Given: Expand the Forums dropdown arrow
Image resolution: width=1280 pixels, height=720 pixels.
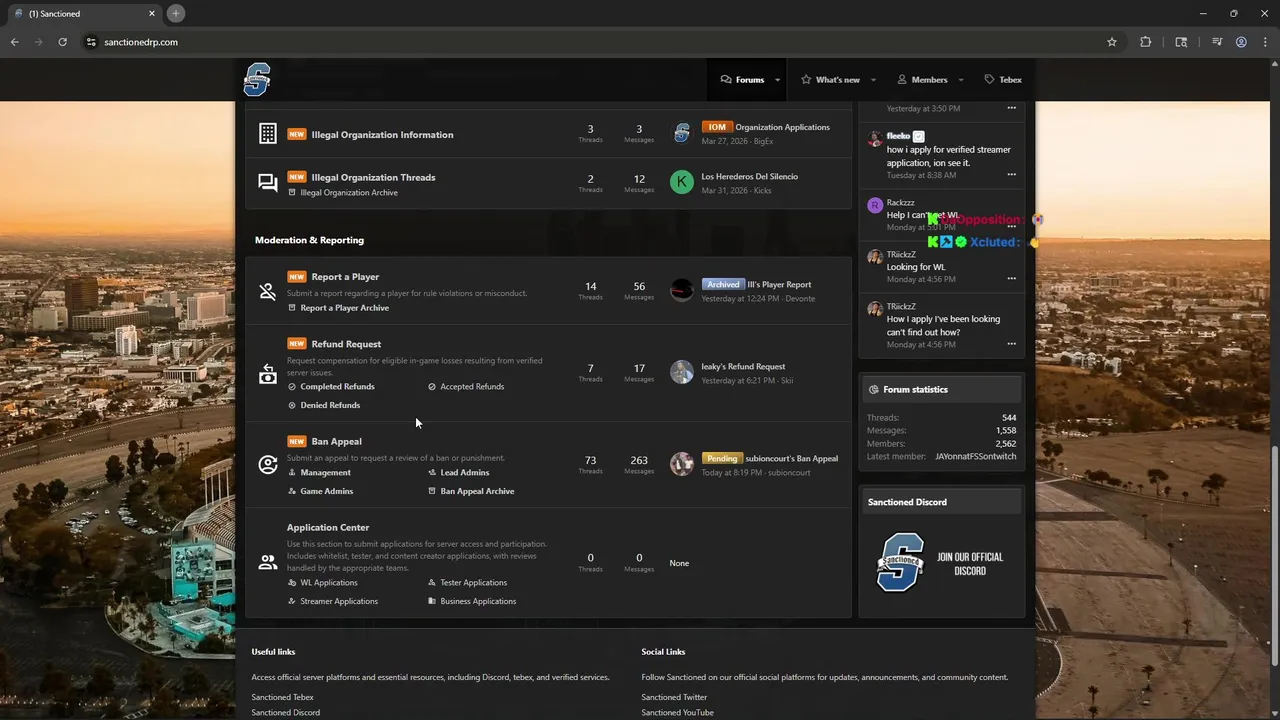Looking at the screenshot, I should (777, 80).
